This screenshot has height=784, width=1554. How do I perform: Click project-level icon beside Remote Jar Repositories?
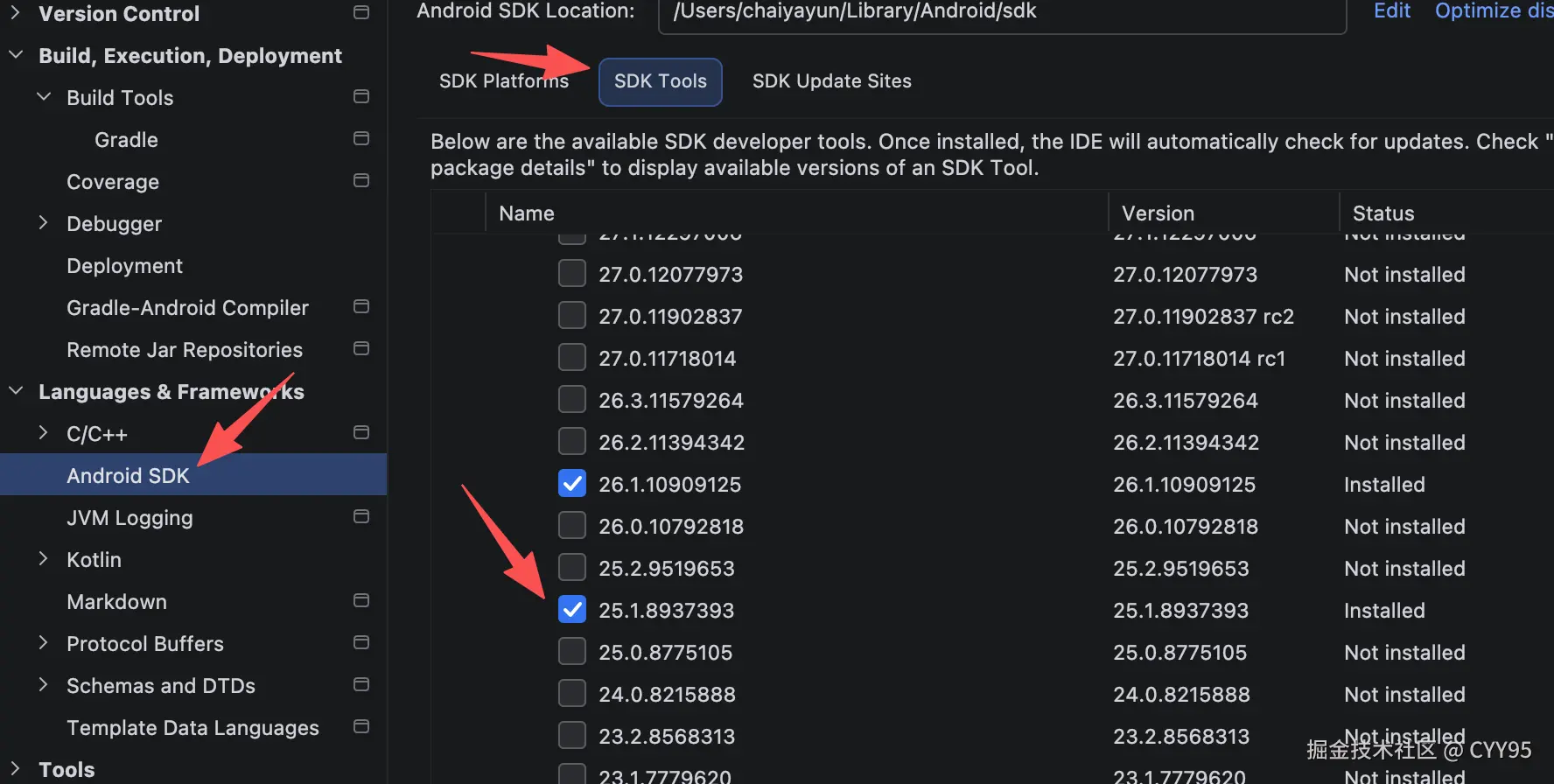pos(360,349)
